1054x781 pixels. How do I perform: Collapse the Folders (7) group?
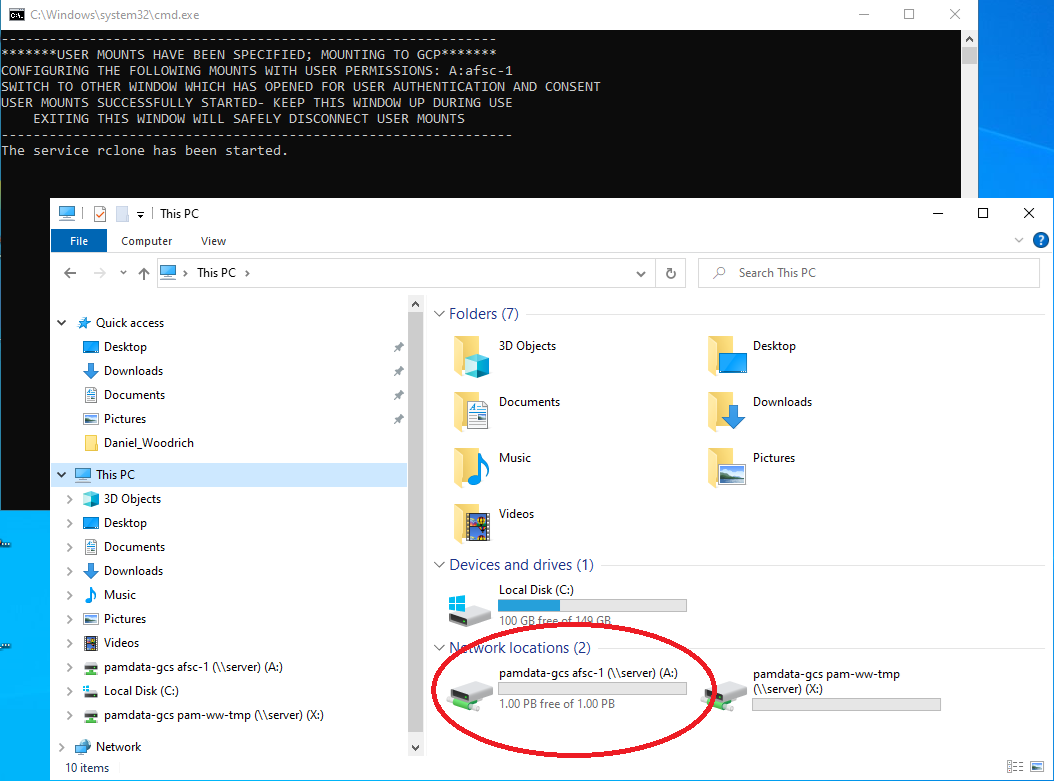[439, 314]
